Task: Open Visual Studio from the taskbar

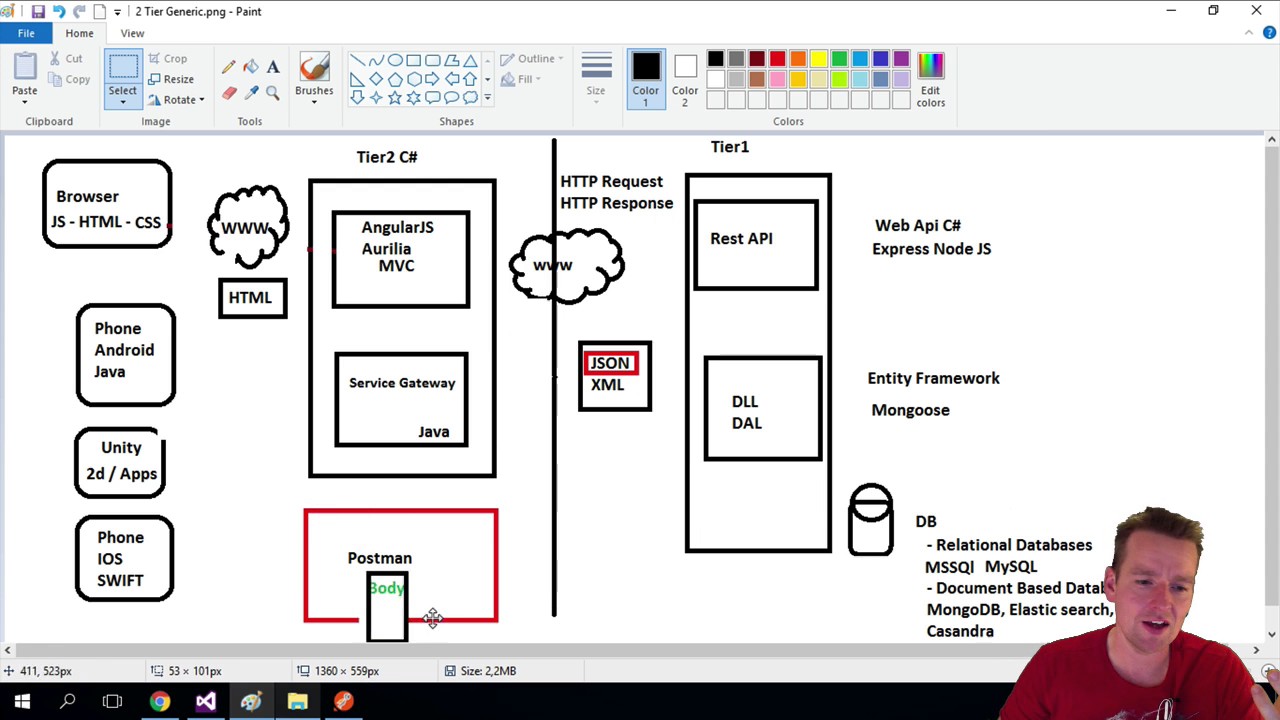Action: pos(206,702)
